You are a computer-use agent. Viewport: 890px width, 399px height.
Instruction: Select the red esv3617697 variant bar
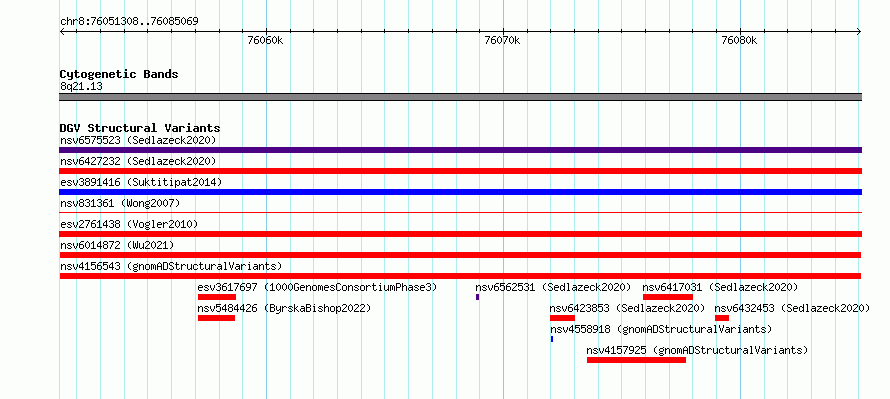[x=217, y=297]
